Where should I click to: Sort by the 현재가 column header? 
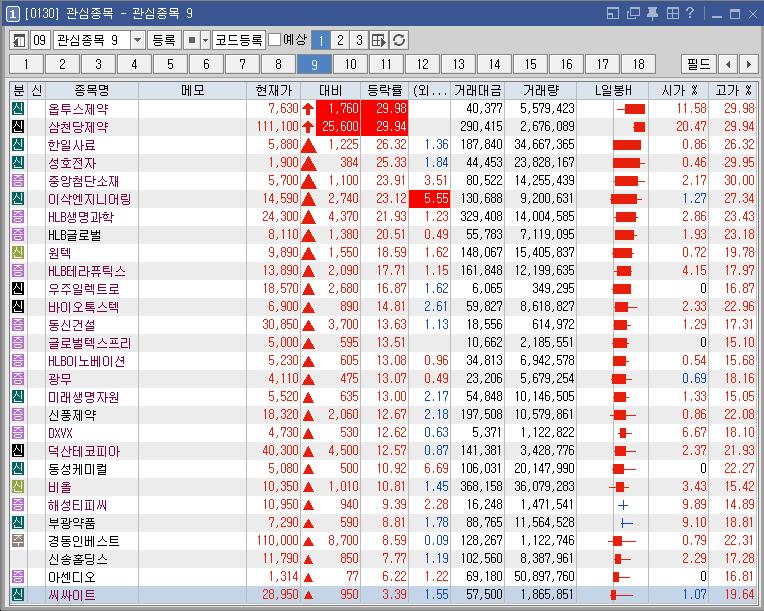click(x=274, y=90)
